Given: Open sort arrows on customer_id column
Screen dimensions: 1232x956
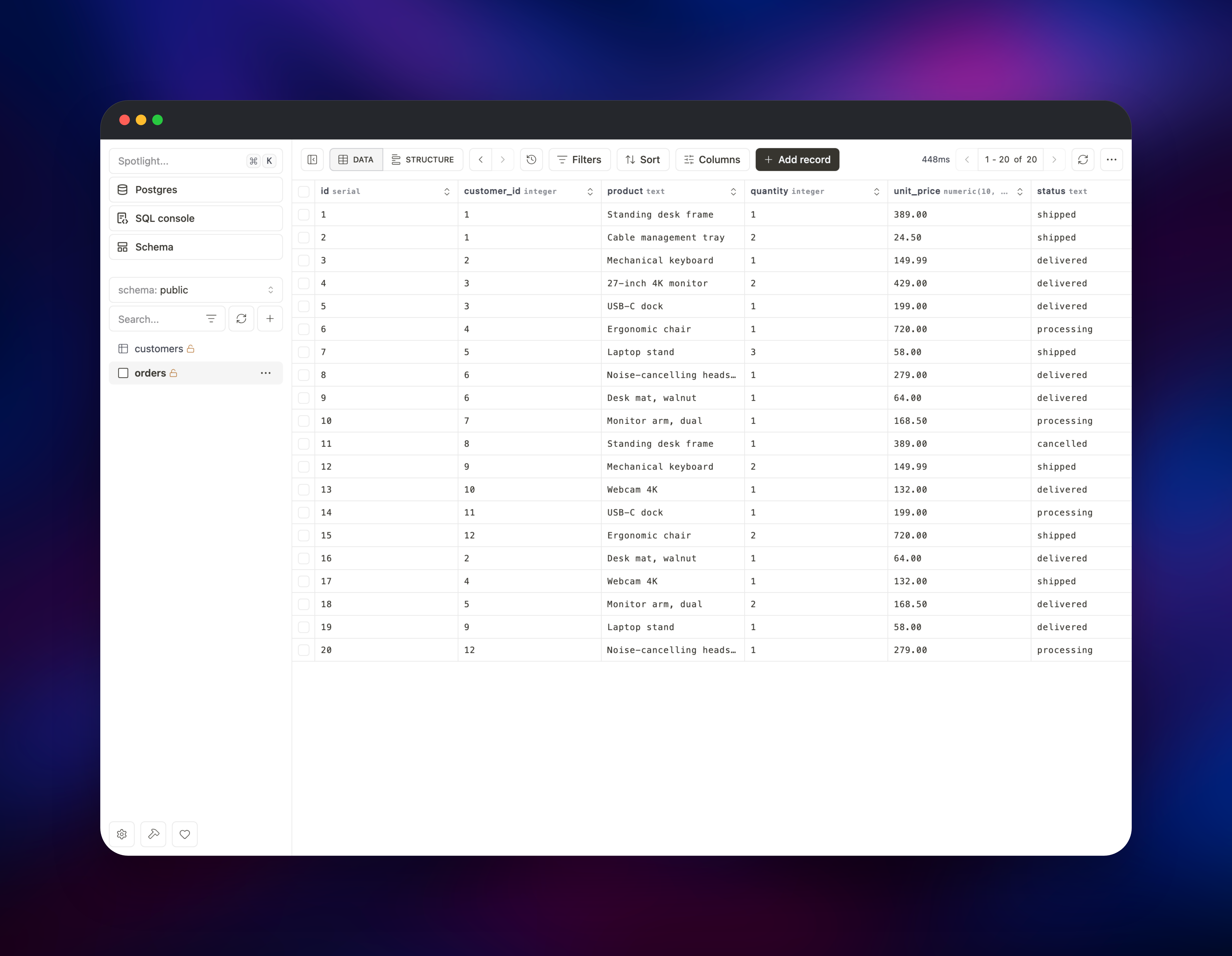Looking at the screenshot, I should click(590, 192).
